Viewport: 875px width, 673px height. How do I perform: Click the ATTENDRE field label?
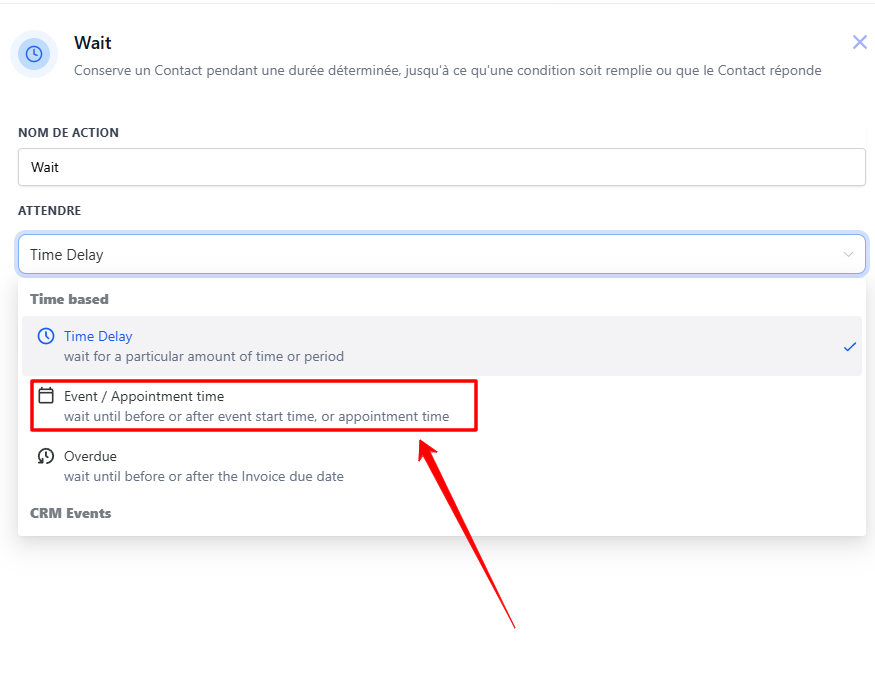click(x=50, y=211)
